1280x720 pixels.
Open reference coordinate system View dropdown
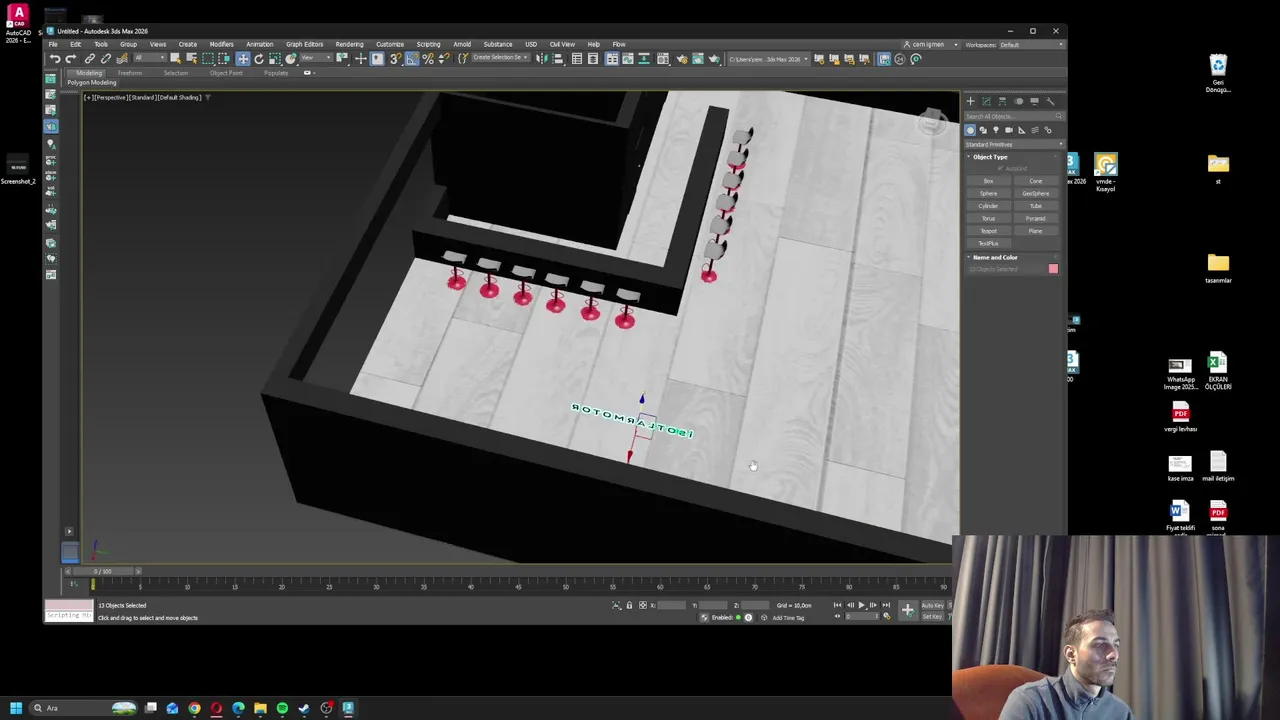pyautogui.click(x=316, y=58)
